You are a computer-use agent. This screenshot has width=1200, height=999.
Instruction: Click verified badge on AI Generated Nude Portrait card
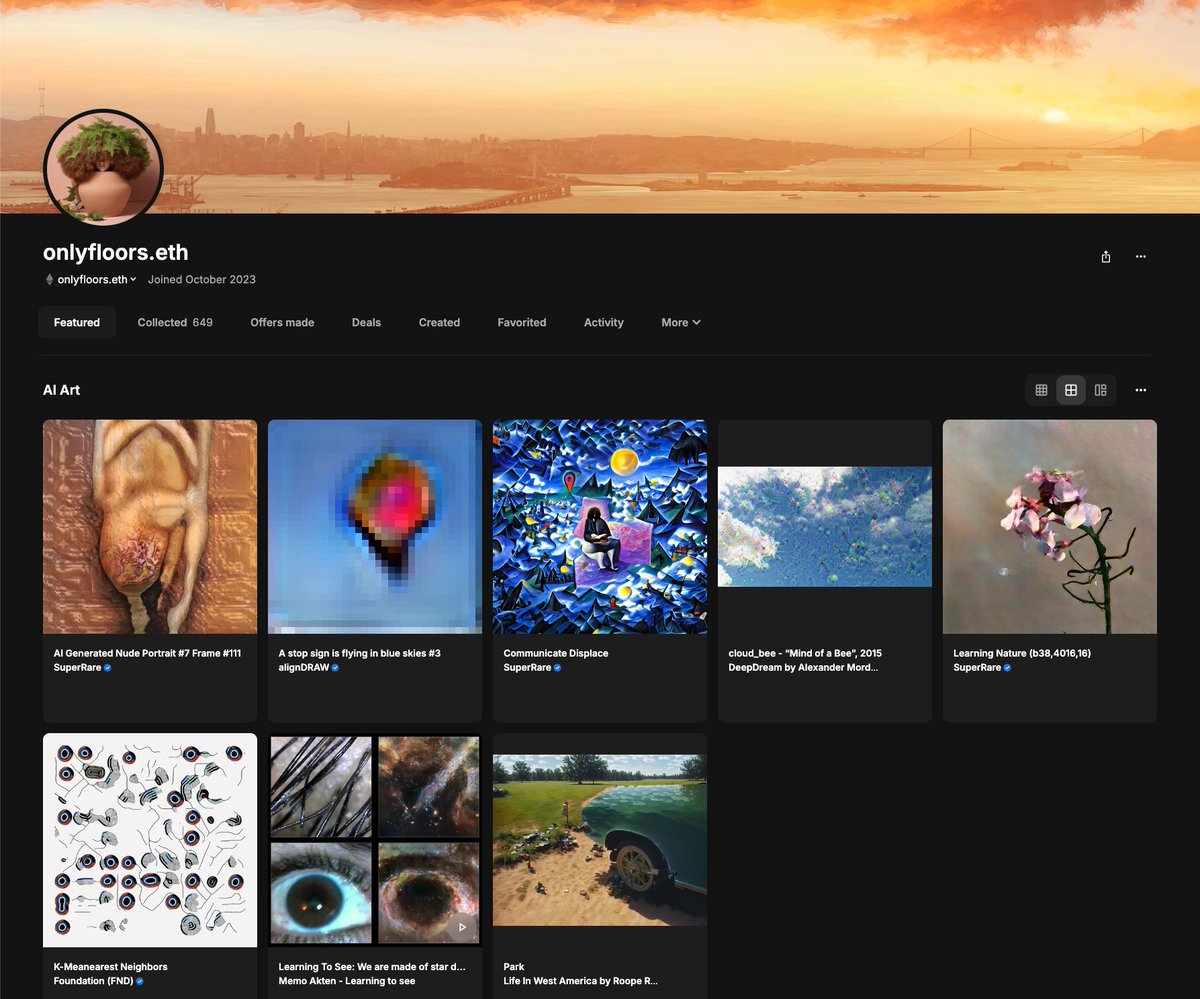point(107,668)
